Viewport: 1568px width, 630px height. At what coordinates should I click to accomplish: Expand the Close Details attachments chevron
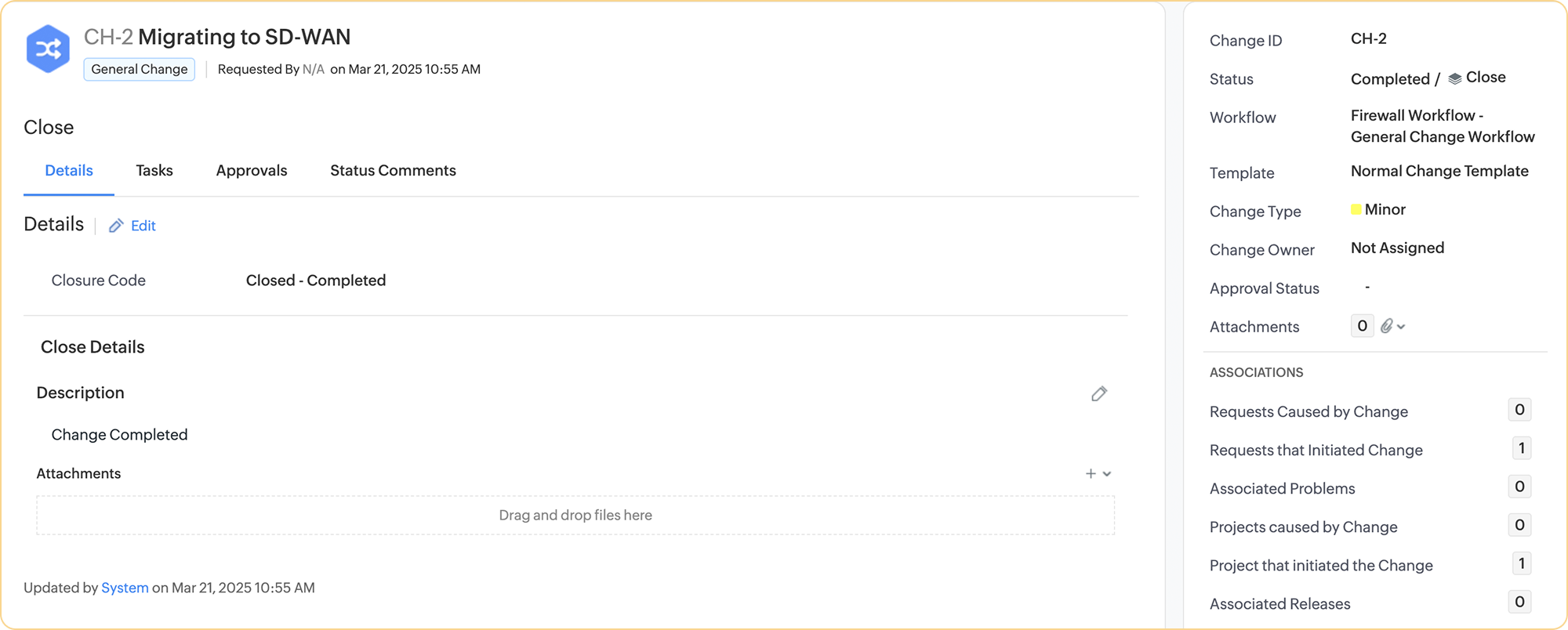(x=1106, y=474)
